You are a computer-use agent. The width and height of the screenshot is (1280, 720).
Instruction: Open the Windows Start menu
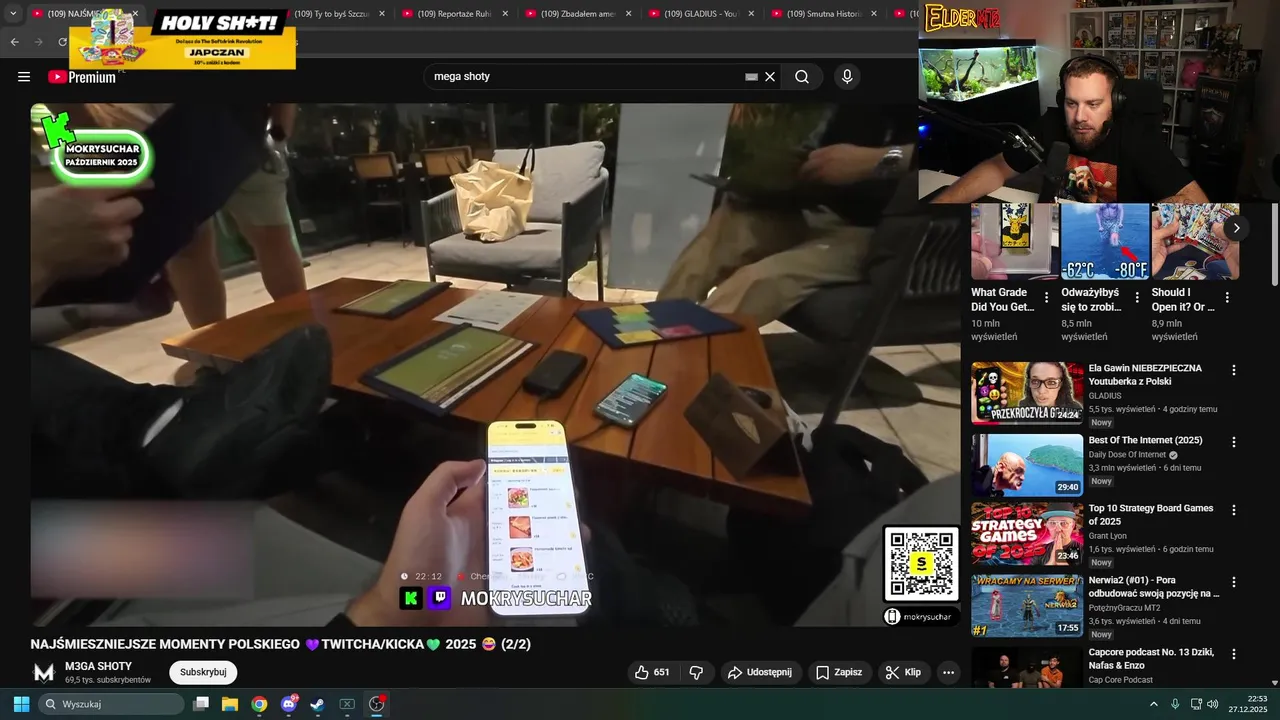pos(22,704)
